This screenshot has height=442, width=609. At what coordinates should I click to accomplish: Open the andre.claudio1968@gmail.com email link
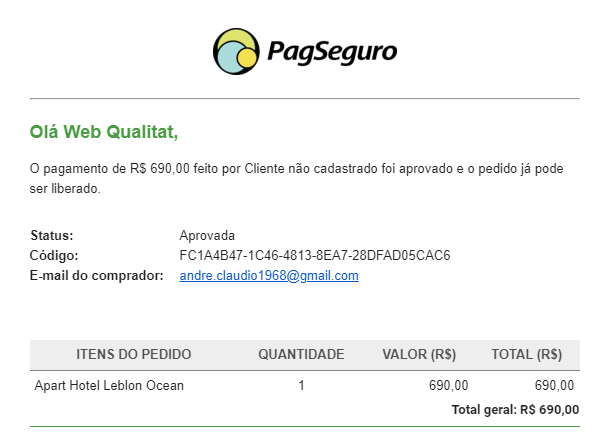click(269, 275)
